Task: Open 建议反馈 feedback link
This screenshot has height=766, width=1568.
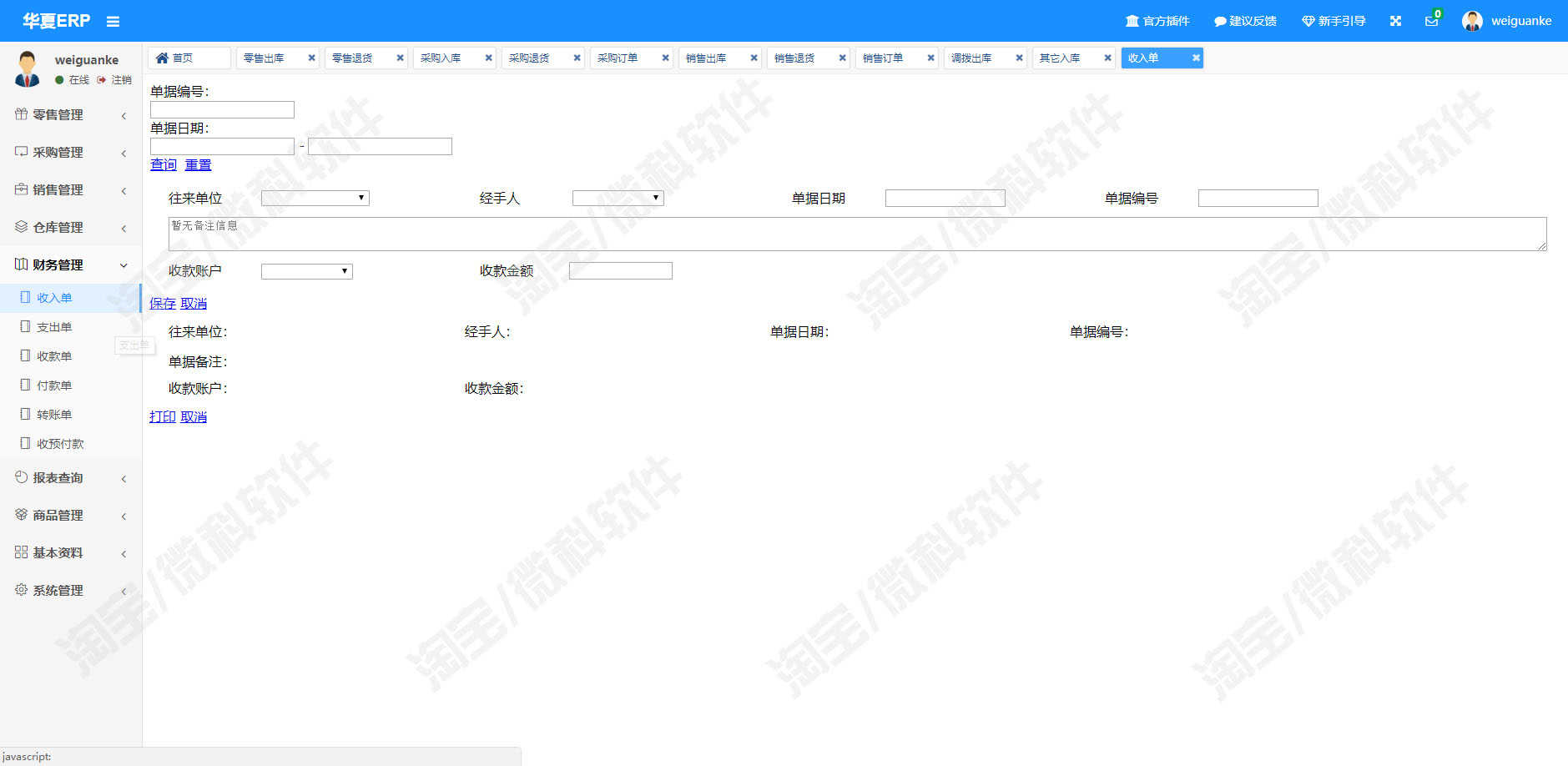Action: (x=1245, y=21)
